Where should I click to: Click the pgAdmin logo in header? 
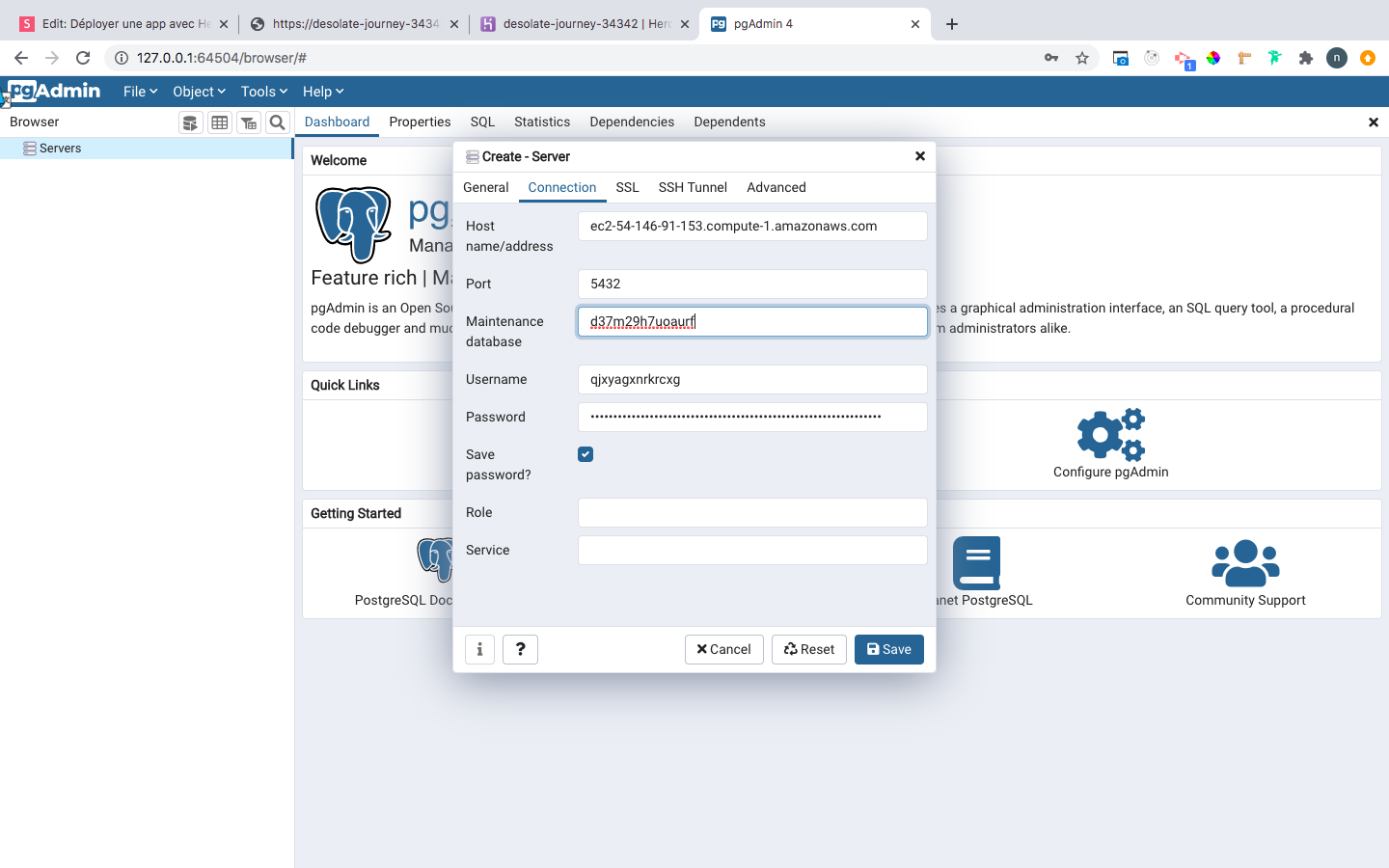[54, 91]
